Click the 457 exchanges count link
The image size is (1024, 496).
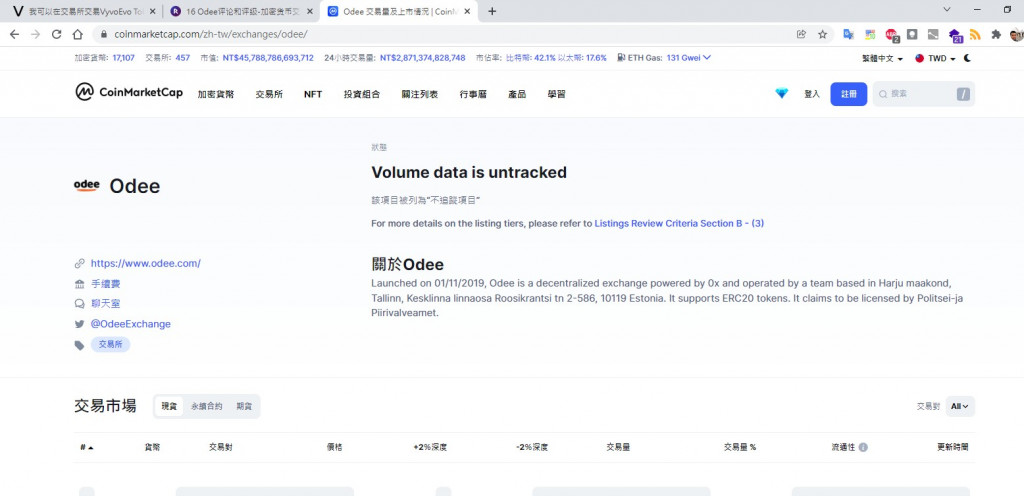point(183,57)
